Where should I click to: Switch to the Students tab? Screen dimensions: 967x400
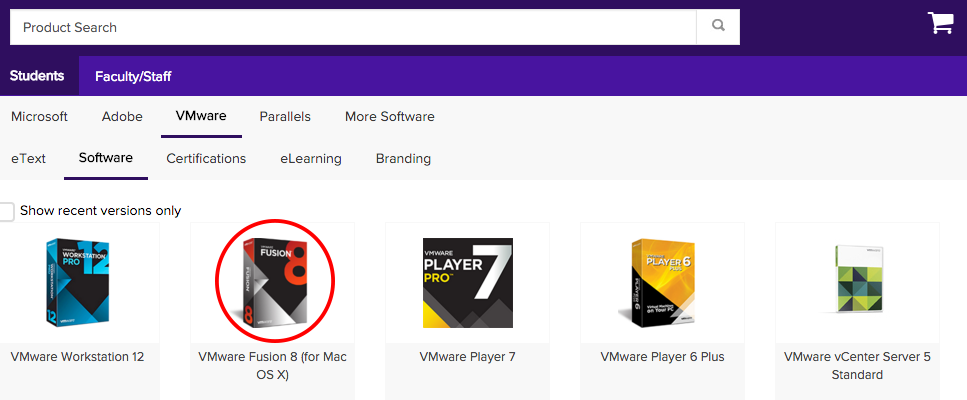click(37, 76)
